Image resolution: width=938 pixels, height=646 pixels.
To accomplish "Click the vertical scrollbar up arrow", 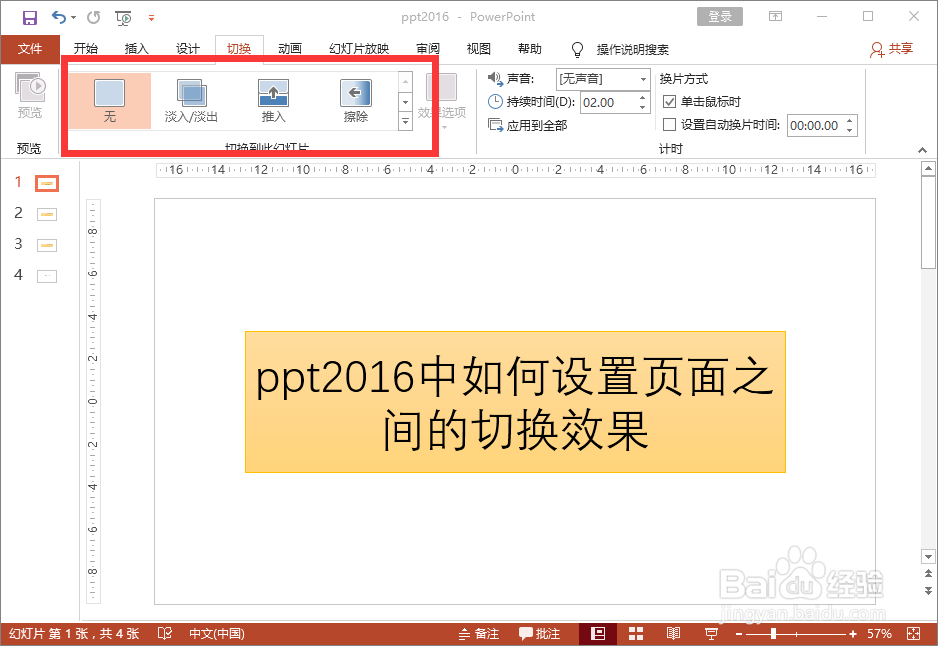I will click(x=928, y=169).
